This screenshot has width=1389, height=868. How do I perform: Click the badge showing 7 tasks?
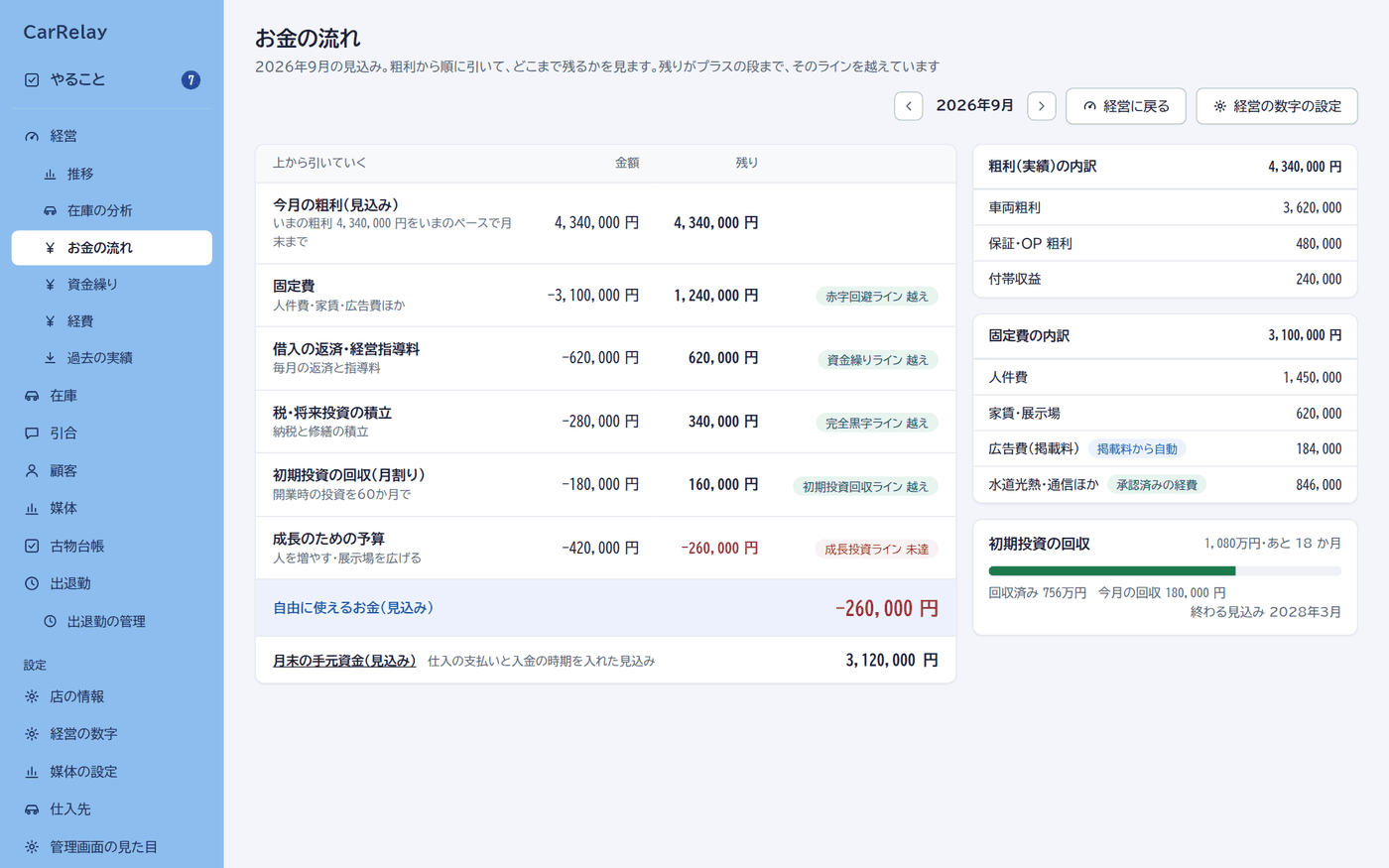[190, 79]
